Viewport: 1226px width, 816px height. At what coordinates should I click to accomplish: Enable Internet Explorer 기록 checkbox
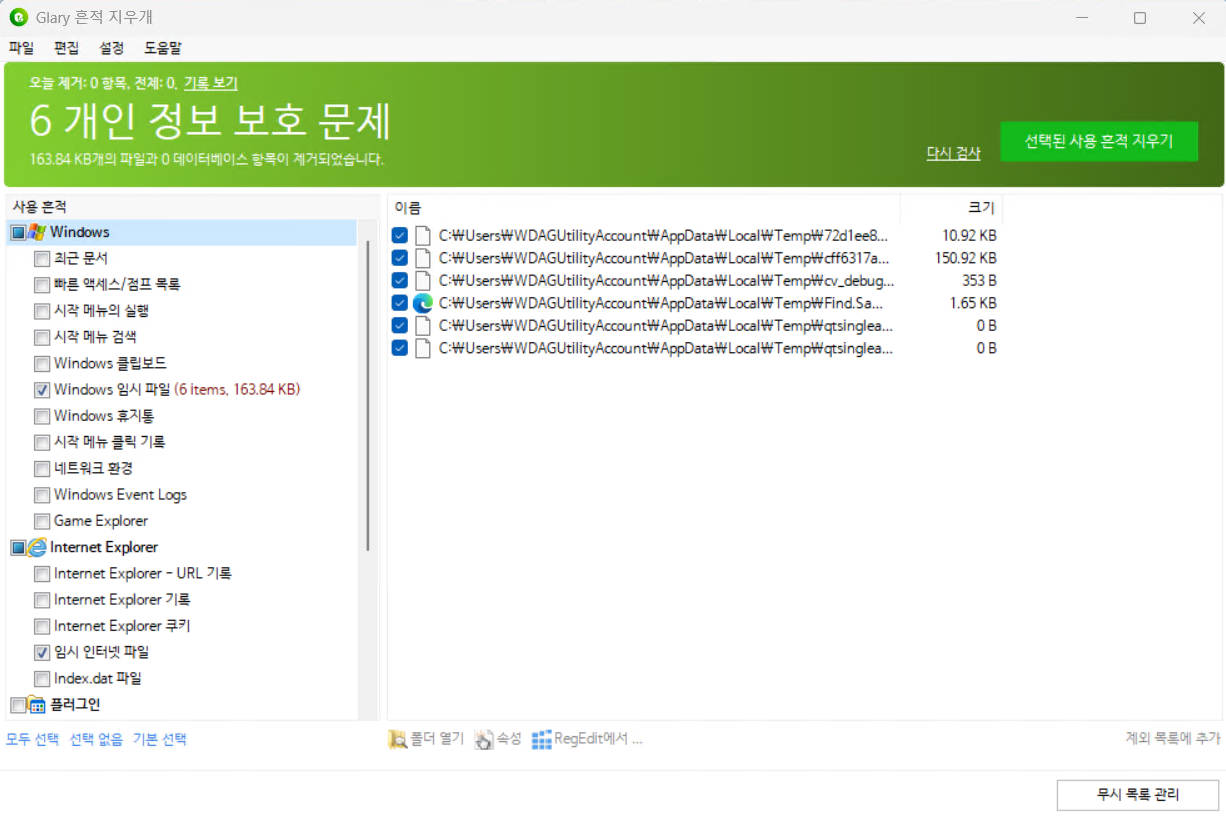(42, 600)
